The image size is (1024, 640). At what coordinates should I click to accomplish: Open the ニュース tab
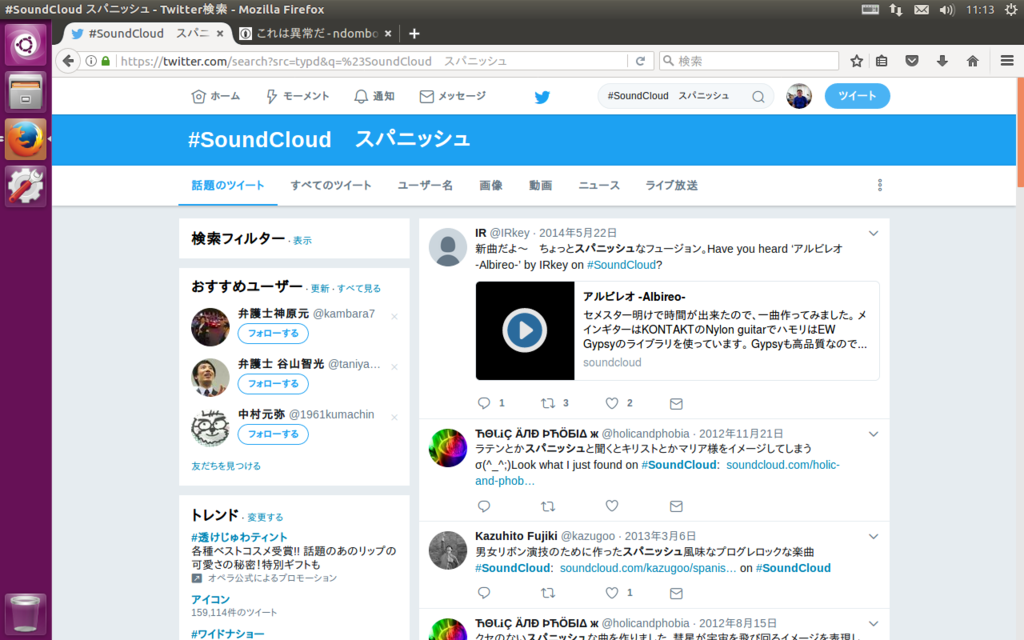599,185
